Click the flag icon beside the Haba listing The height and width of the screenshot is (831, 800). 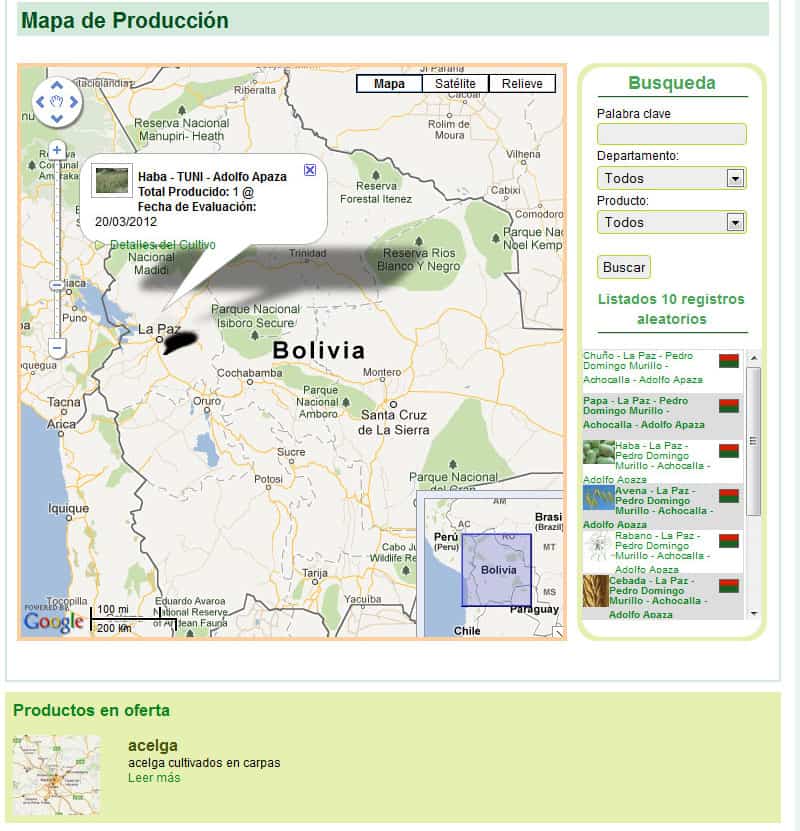[x=729, y=451]
